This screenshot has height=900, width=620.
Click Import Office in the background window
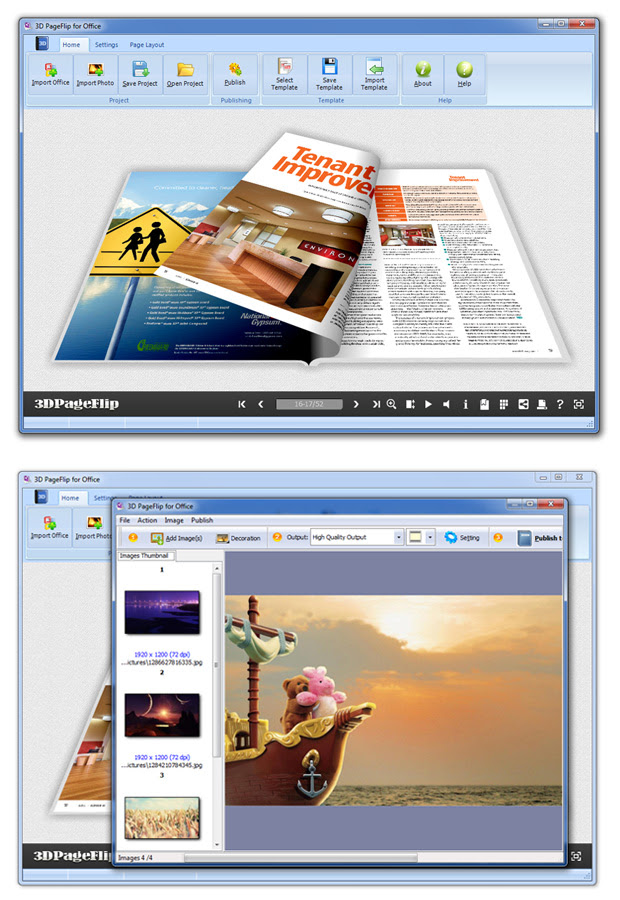pos(49,527)
